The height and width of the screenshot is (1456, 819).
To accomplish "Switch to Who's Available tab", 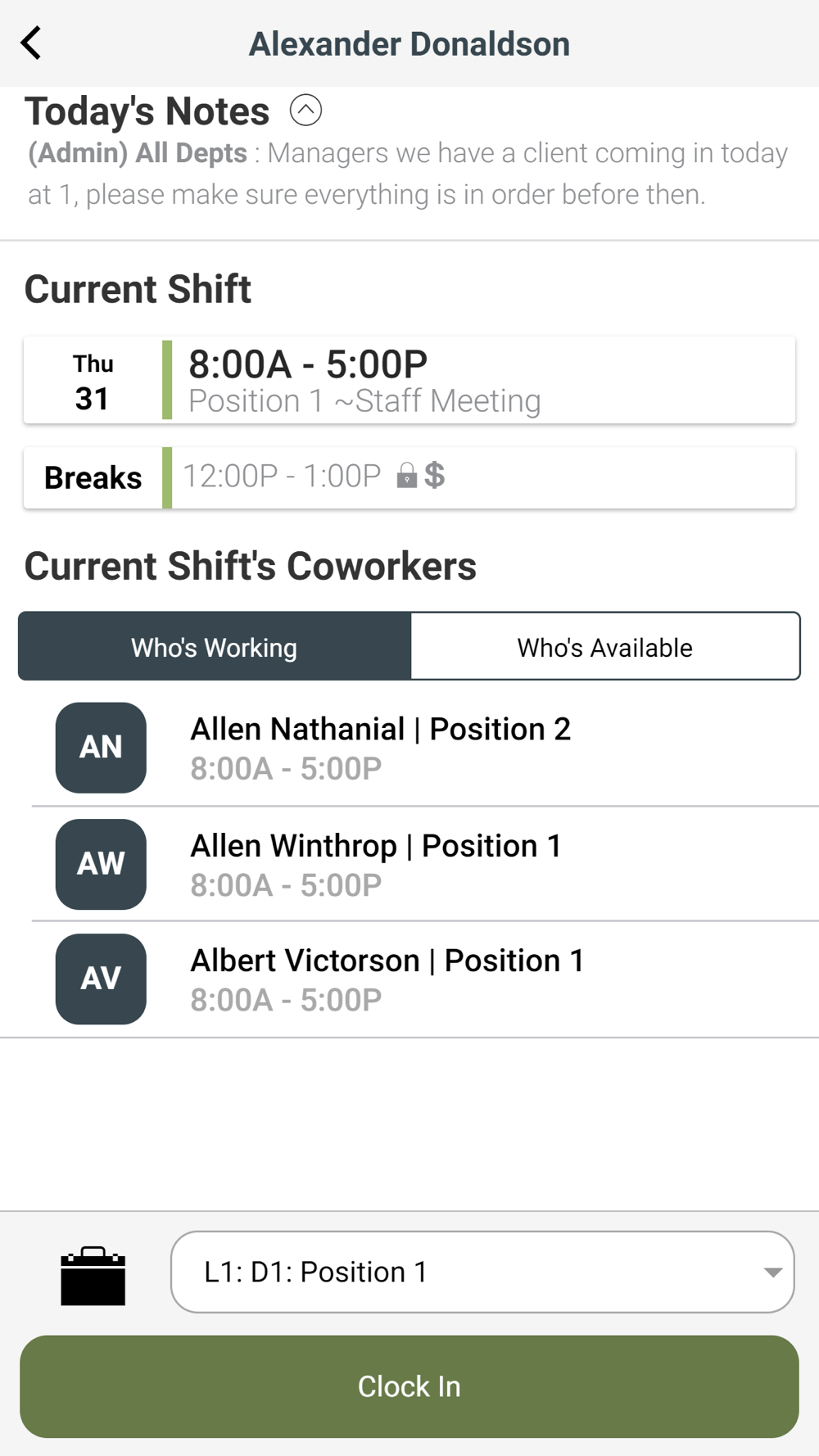I will pyautogui.click(x=604, y=646).
